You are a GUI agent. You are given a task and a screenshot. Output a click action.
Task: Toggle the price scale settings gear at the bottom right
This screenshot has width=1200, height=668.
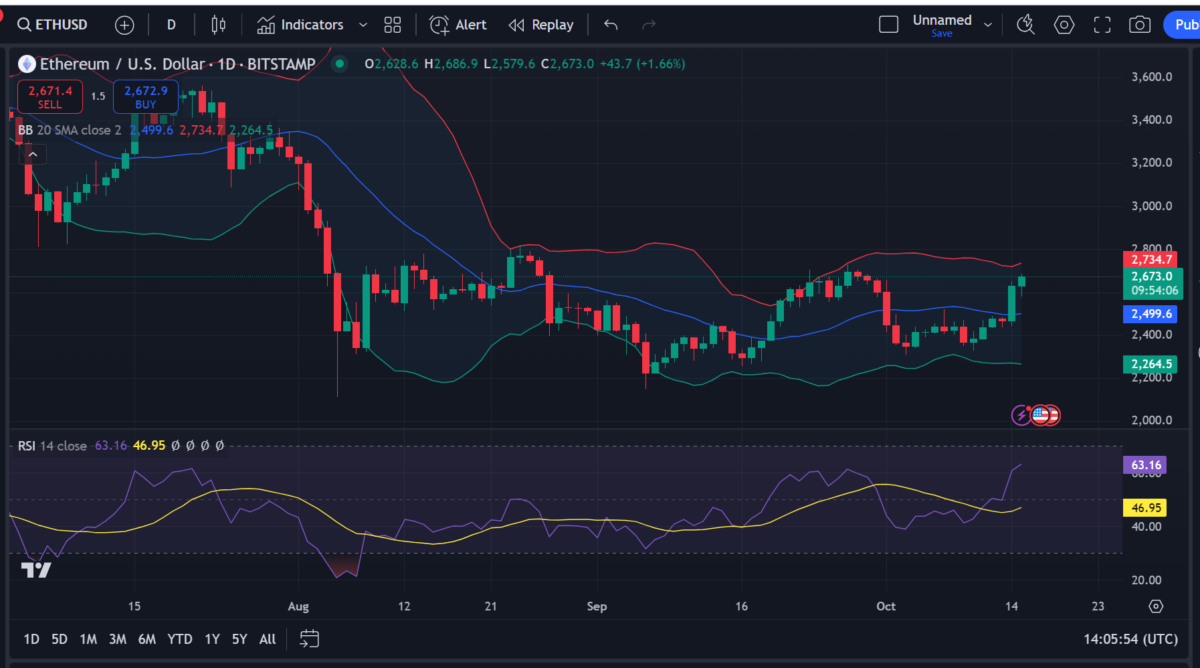point(1156,606)
